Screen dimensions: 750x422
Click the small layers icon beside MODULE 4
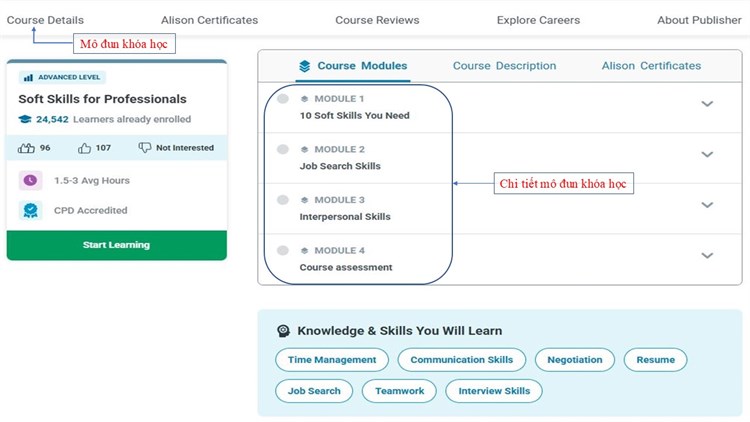tap(304, 251)
